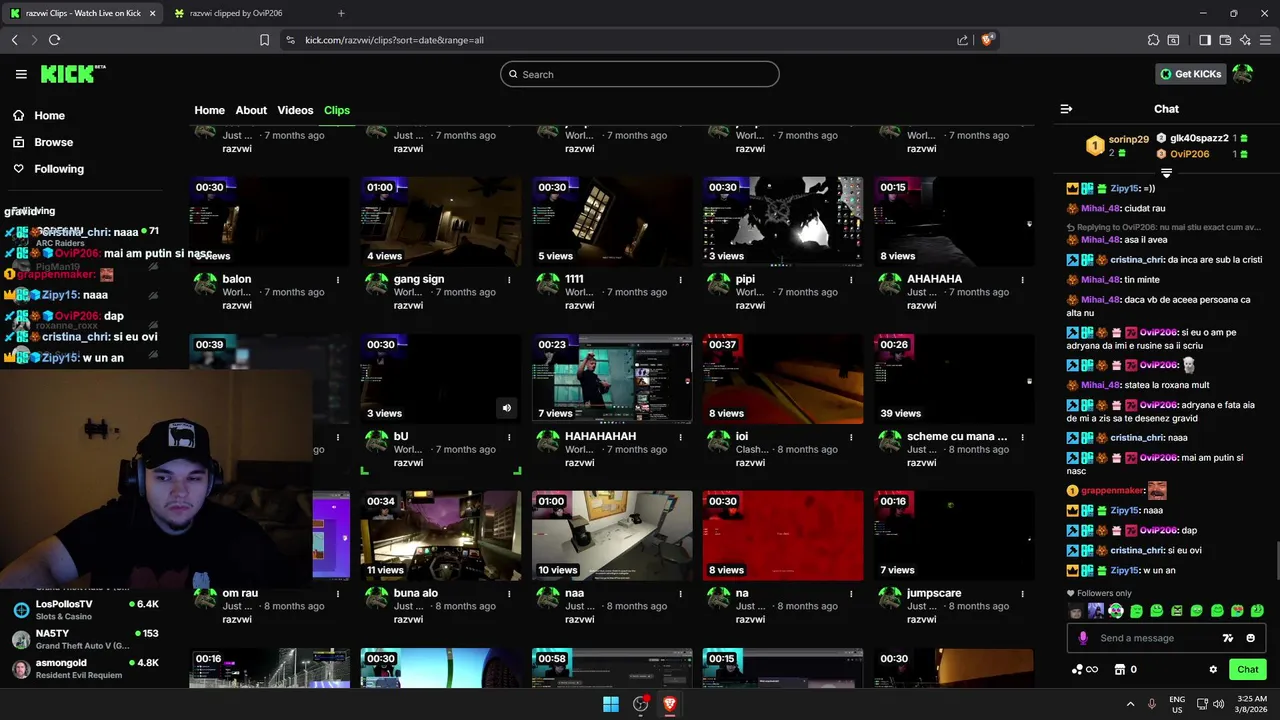Click OviP206 name in chat leaderboard

[1190, 154]
